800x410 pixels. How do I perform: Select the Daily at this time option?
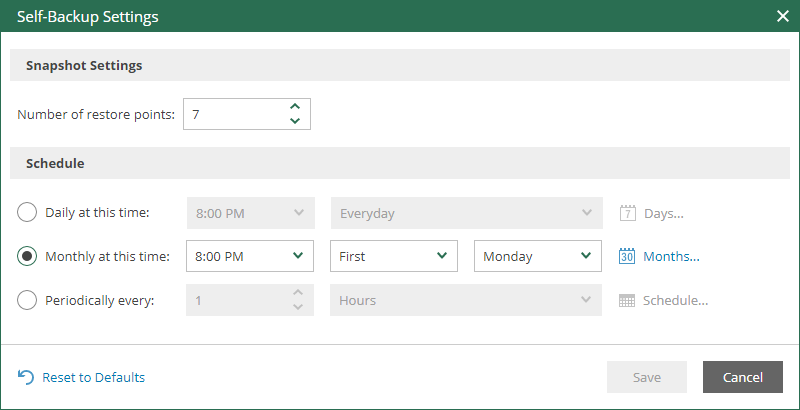[28, 213]
